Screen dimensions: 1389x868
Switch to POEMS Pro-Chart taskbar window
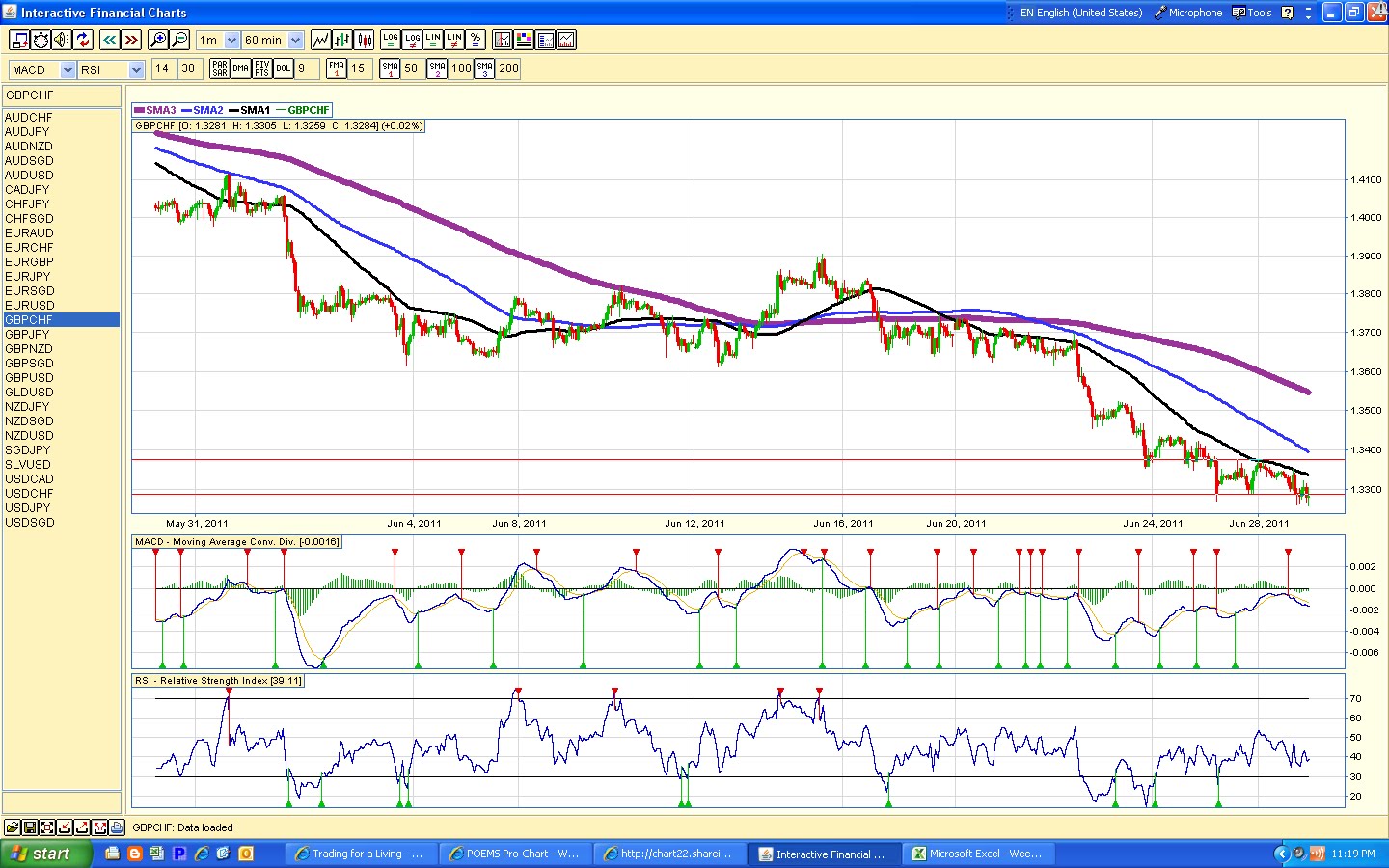pos(516,854)
